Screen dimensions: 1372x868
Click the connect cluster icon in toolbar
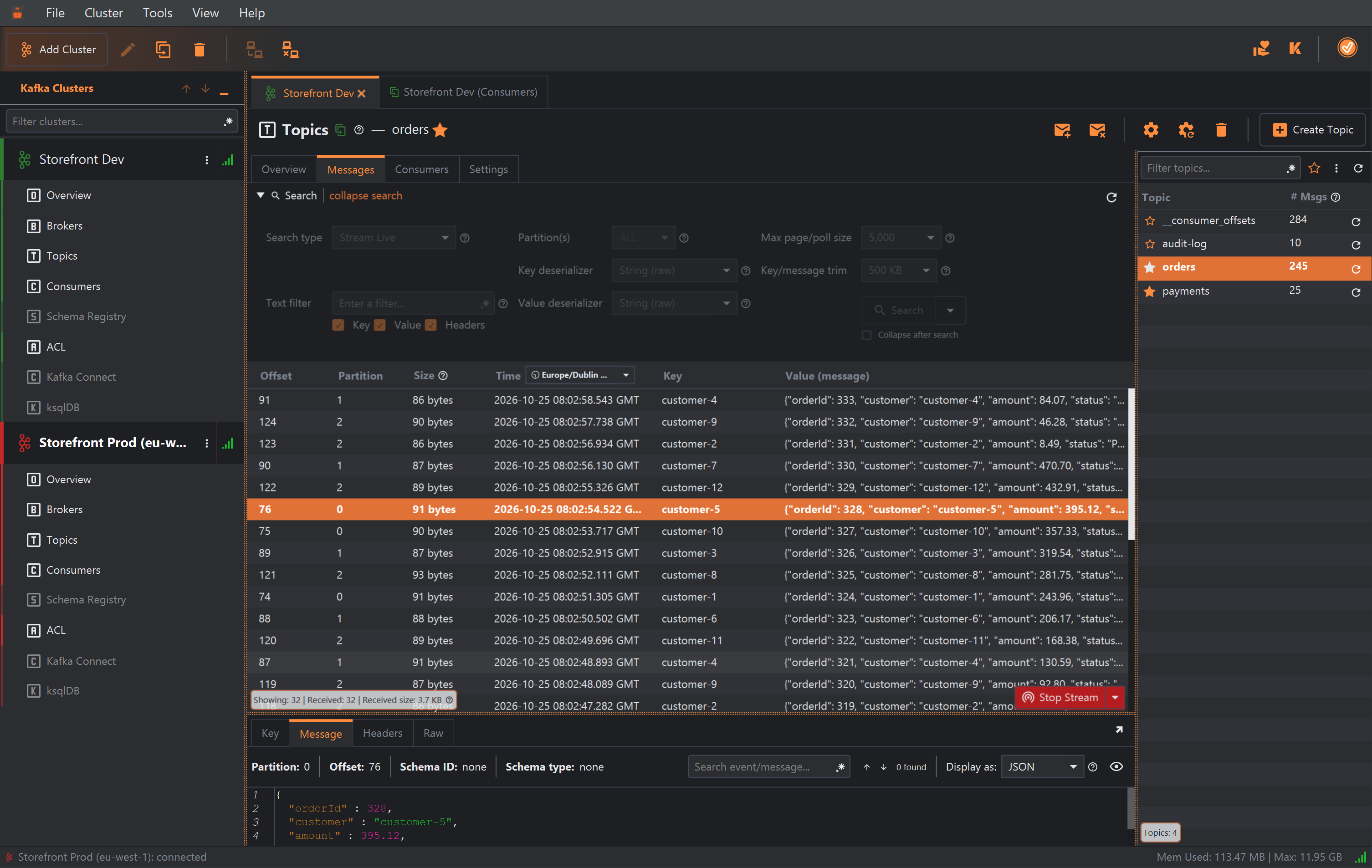tap(254, 50)
